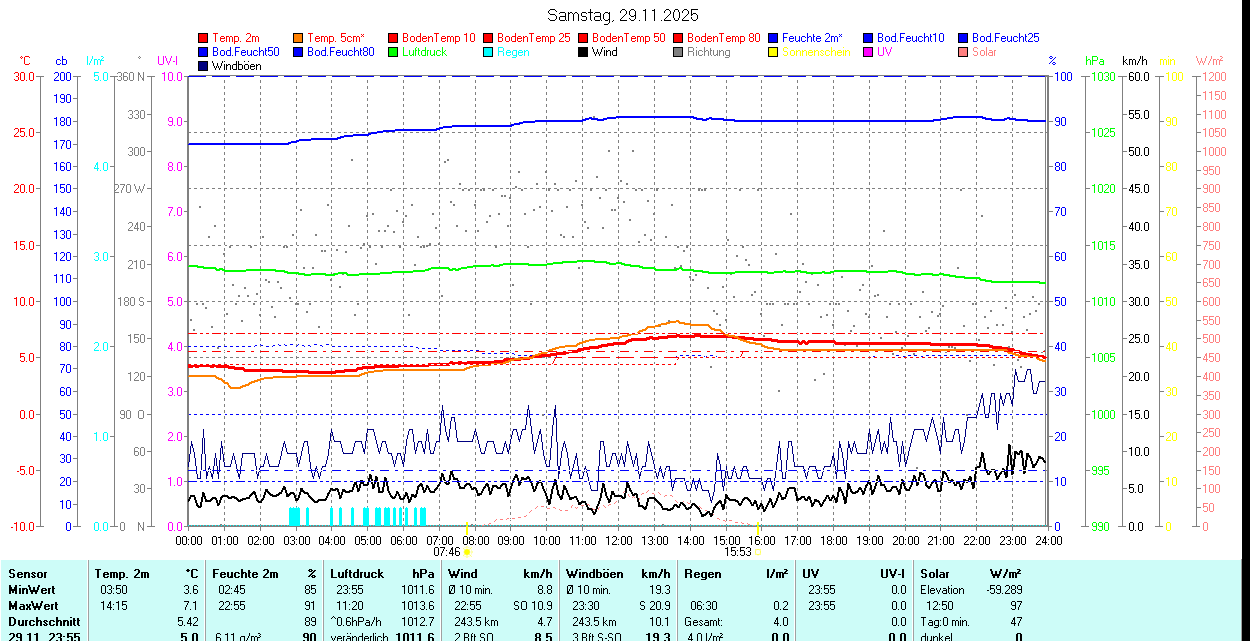
Task: Click the pink Solar legend swatch
Action: (x=963, y=52)
